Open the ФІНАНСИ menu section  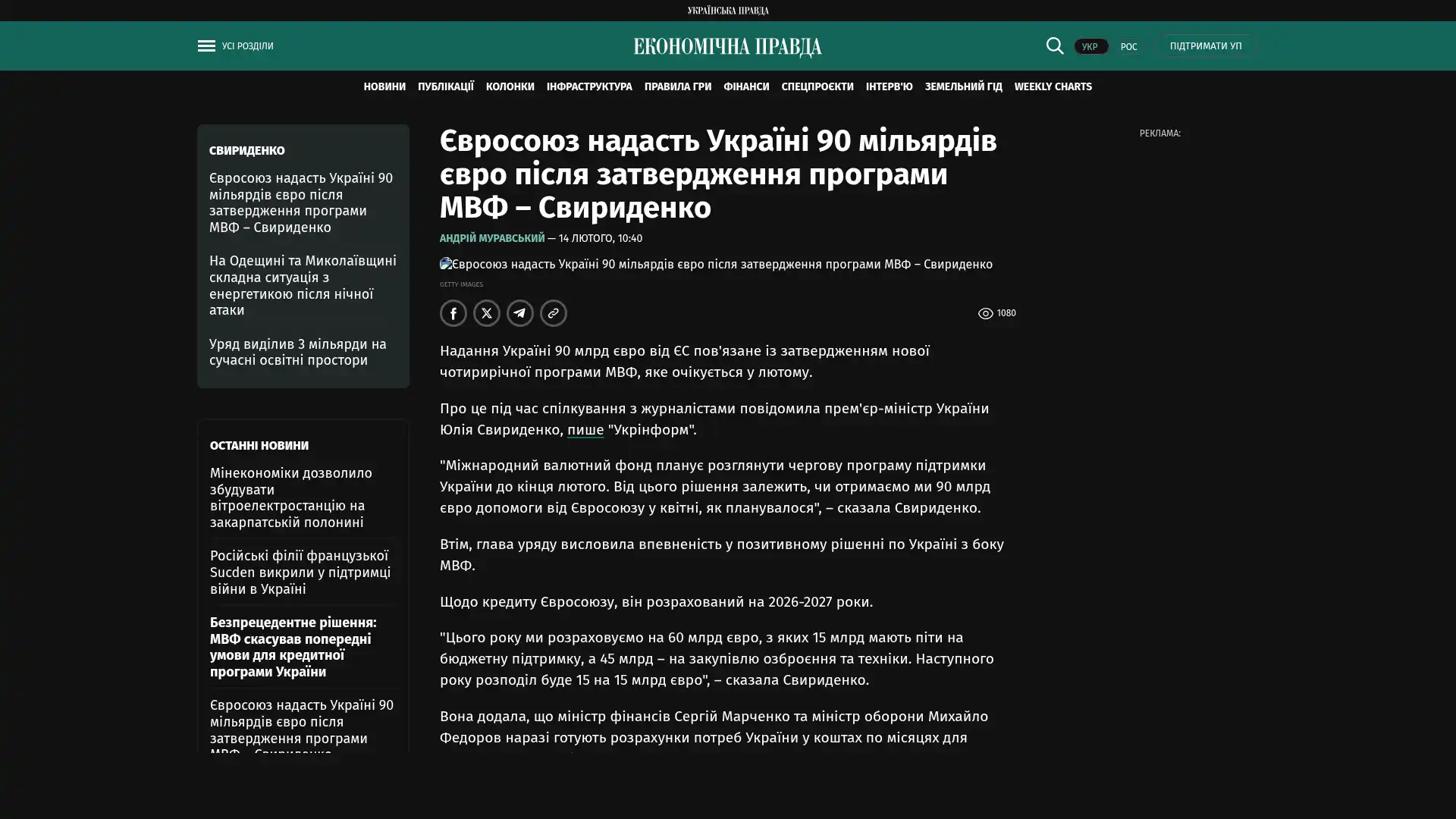click(745, 87)
